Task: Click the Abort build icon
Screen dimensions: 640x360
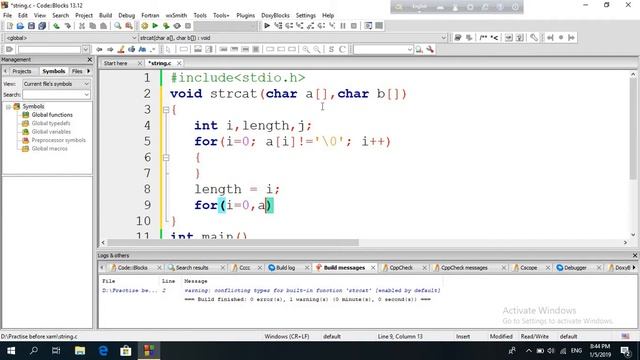Action: tap(188, 26)
